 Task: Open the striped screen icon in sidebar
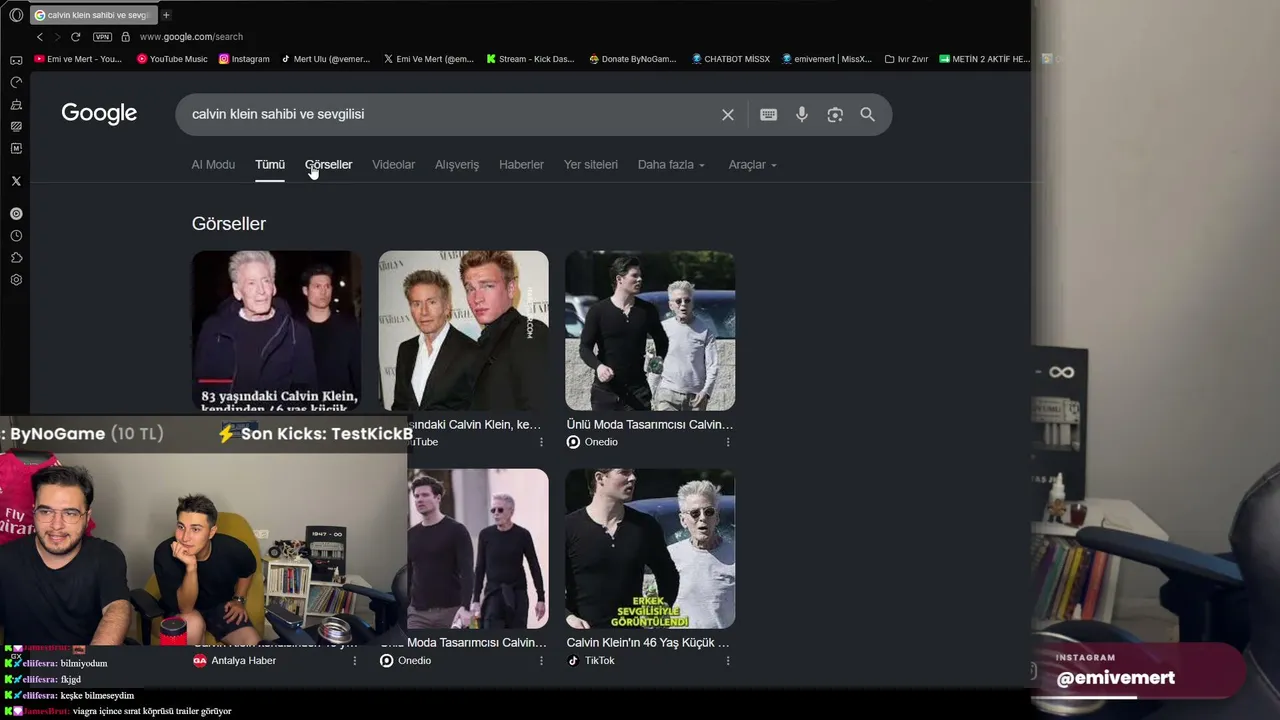coord(16,126)
